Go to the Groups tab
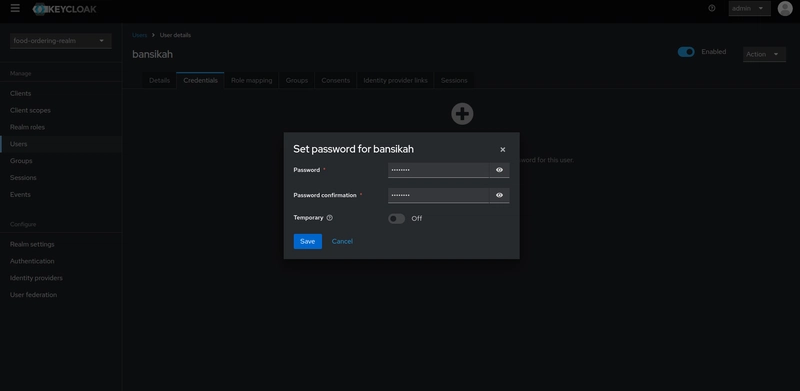Screen dimensions: 800x391 tap(297, 81)
